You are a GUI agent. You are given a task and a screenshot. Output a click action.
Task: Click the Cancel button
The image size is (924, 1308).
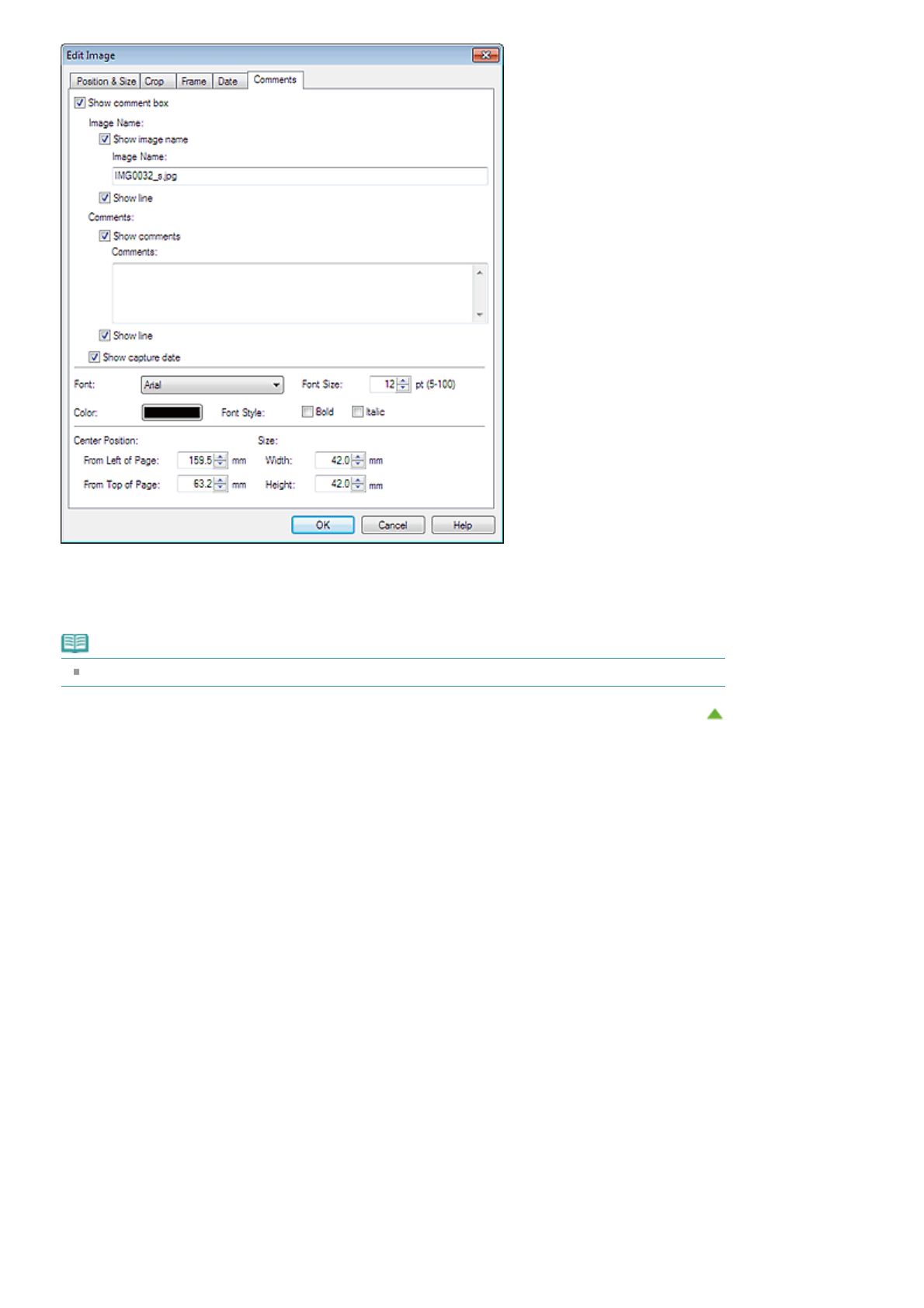393,525
